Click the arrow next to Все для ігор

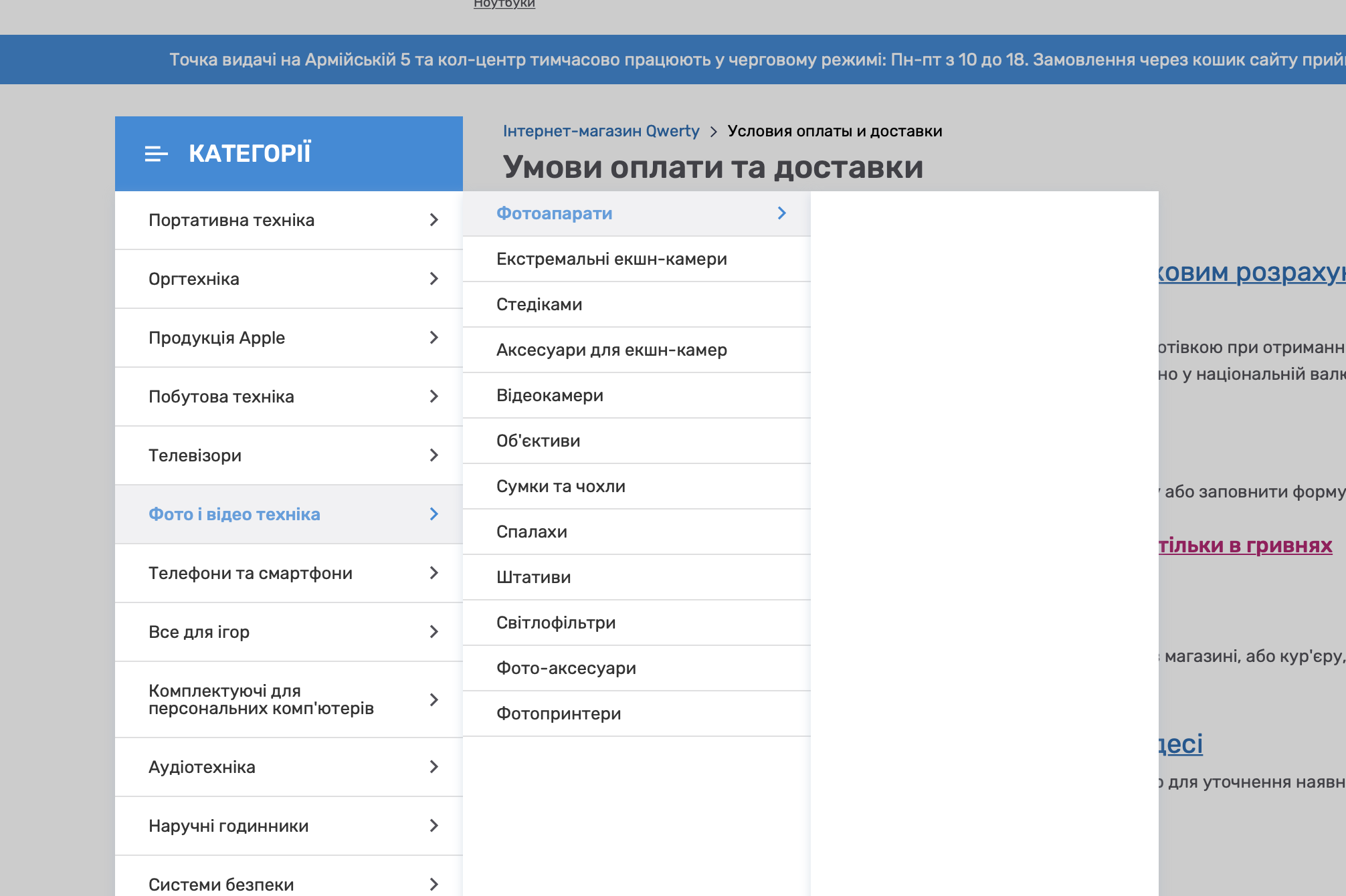click(434, 632)
